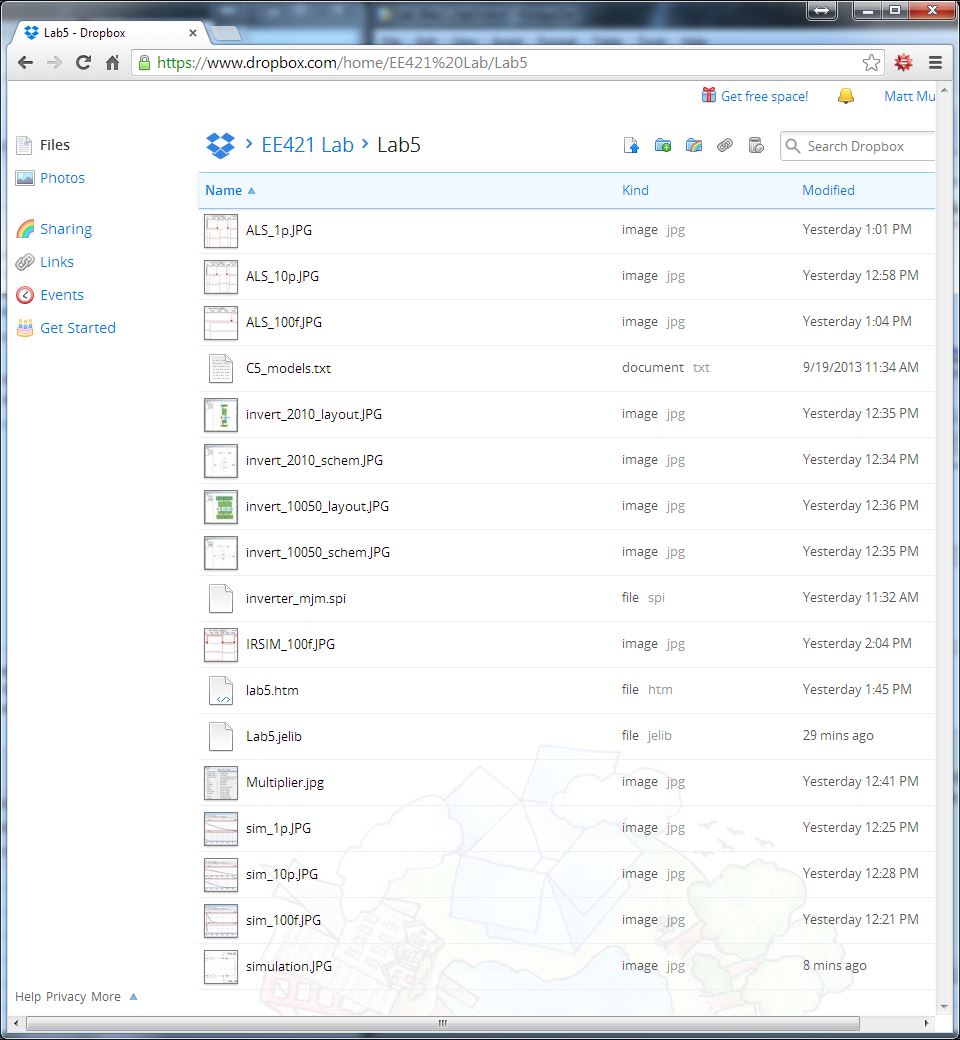The width and height of the screenshot is (960, 1040).
Task: Click the horizontal scrollbar thumb
Action: coord(443,1023)
